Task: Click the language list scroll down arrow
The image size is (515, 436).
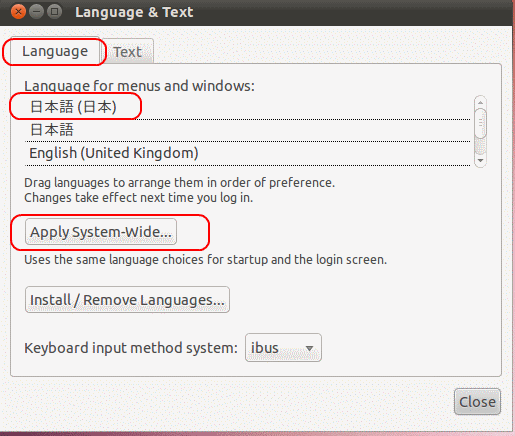Action: (x=480, y=161)
